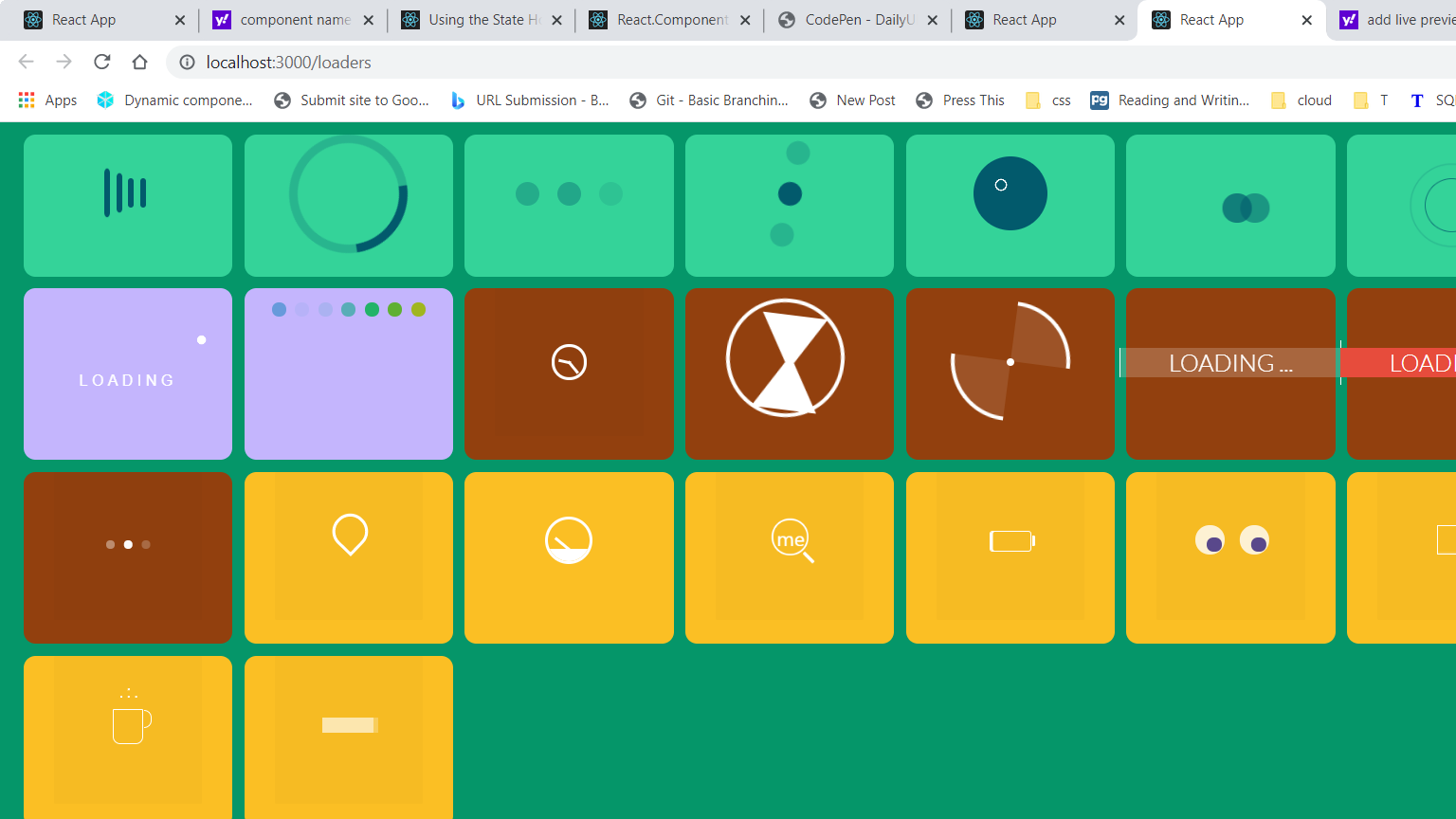The height and width of the screenshot is (819, 1456).
Task: Close the Using the State Hook tab
Action: pyautogui.click(x=556, y=20)
